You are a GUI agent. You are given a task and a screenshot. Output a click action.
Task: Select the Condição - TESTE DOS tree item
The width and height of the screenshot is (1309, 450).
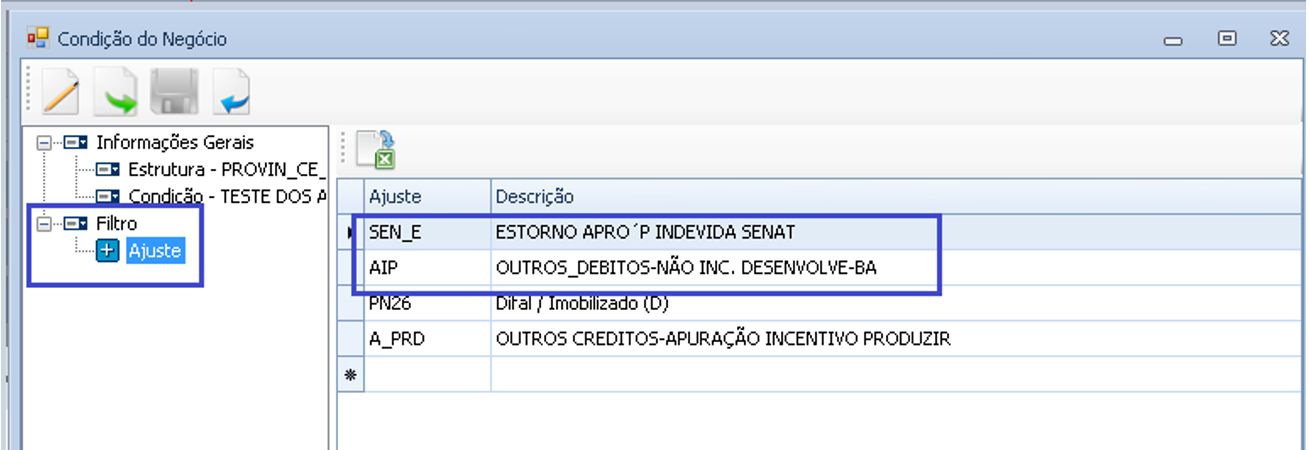227,197
